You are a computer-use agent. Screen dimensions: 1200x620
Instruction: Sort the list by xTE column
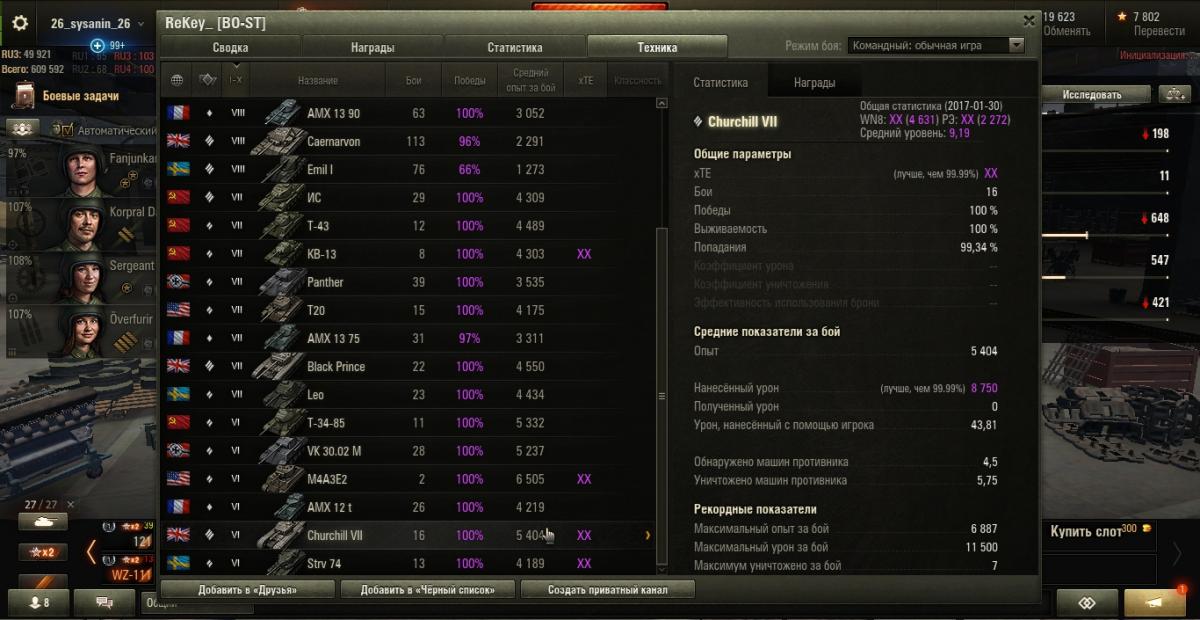point(584,80)
